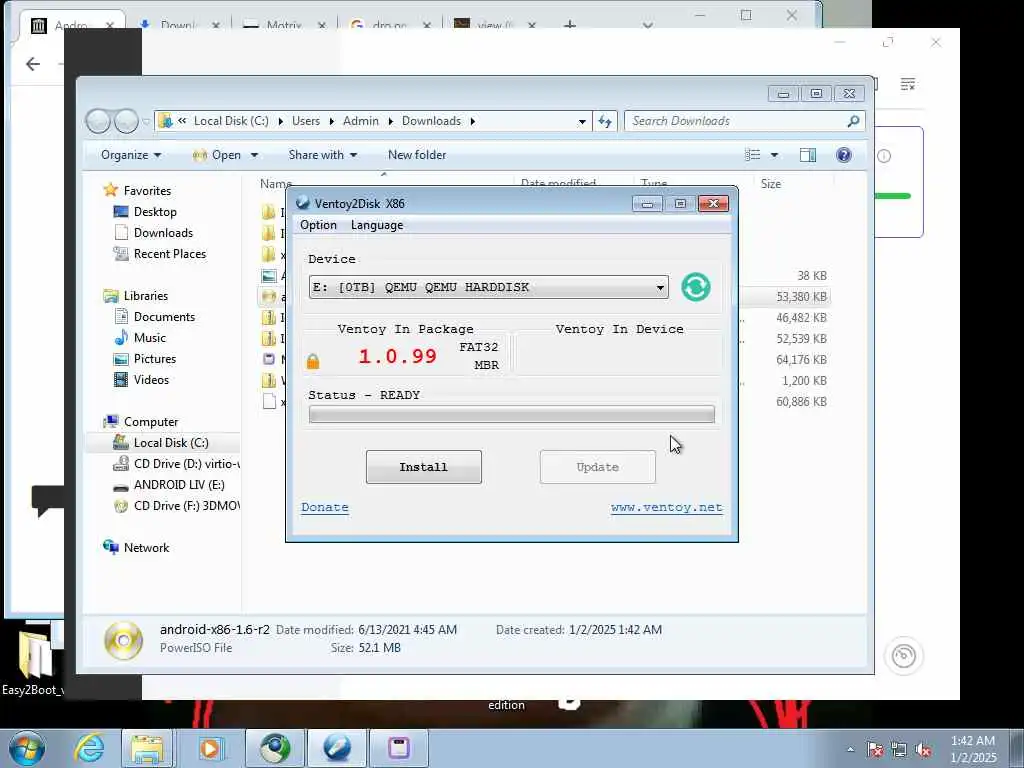This screenshot has height=768, width=1024.
Task: Select Favorites in navigation pane
Action: tap(147, 191)
